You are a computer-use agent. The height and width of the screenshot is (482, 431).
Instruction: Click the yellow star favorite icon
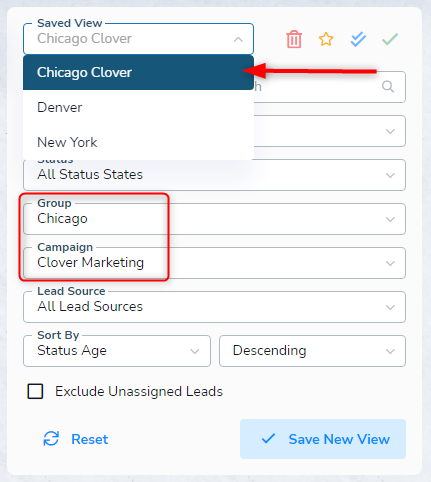pos(326,39)
